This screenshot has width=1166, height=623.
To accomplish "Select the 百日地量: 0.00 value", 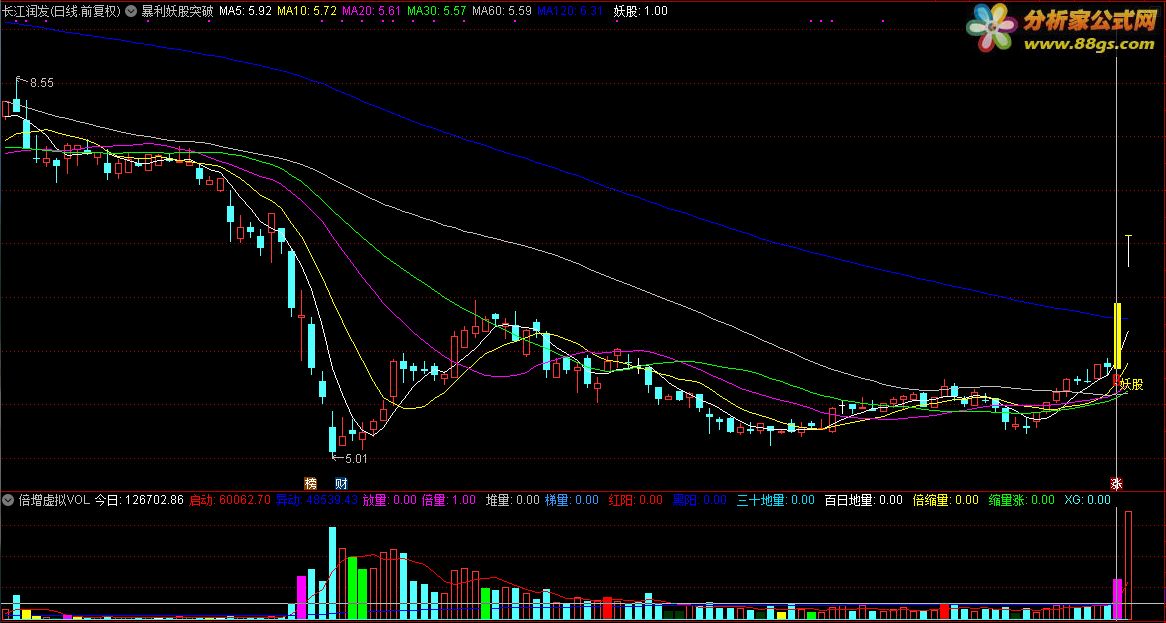I will coord(863,500).
